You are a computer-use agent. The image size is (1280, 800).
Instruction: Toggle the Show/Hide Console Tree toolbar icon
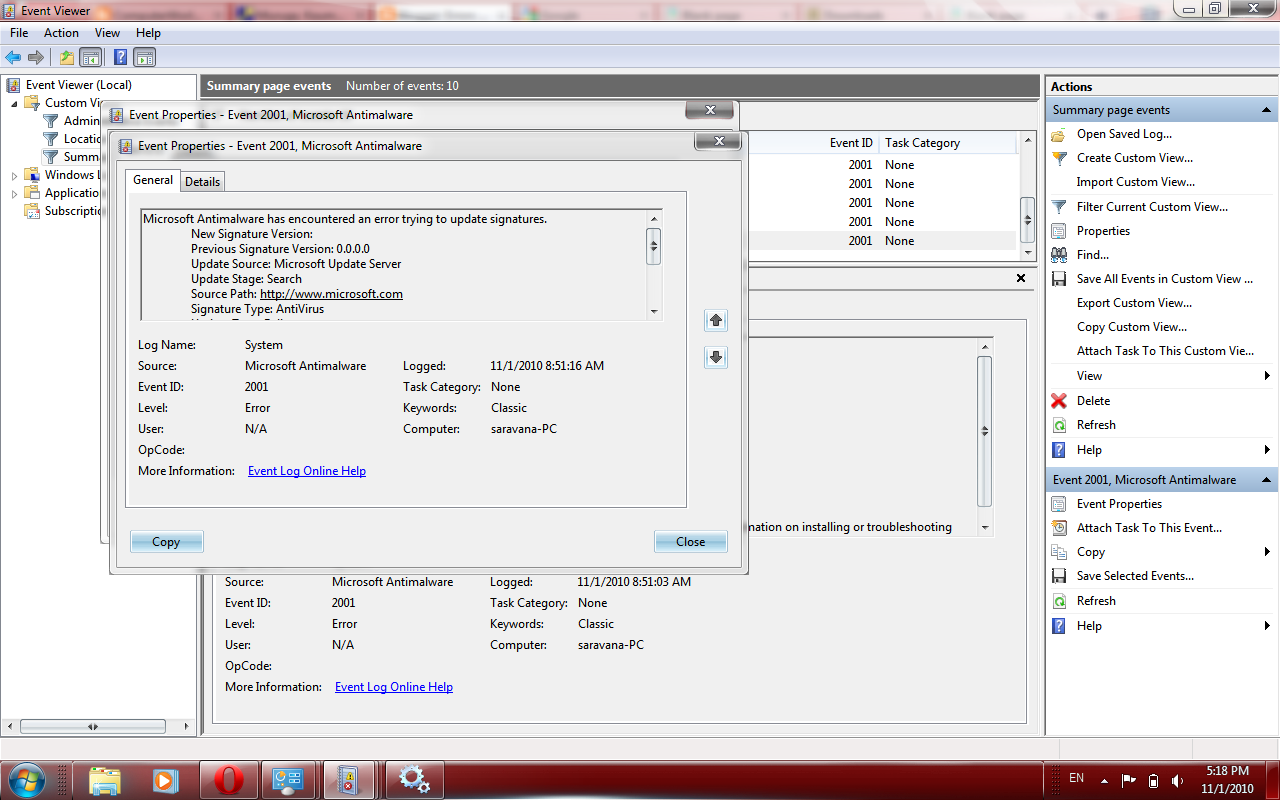click(x=90, y=57)
